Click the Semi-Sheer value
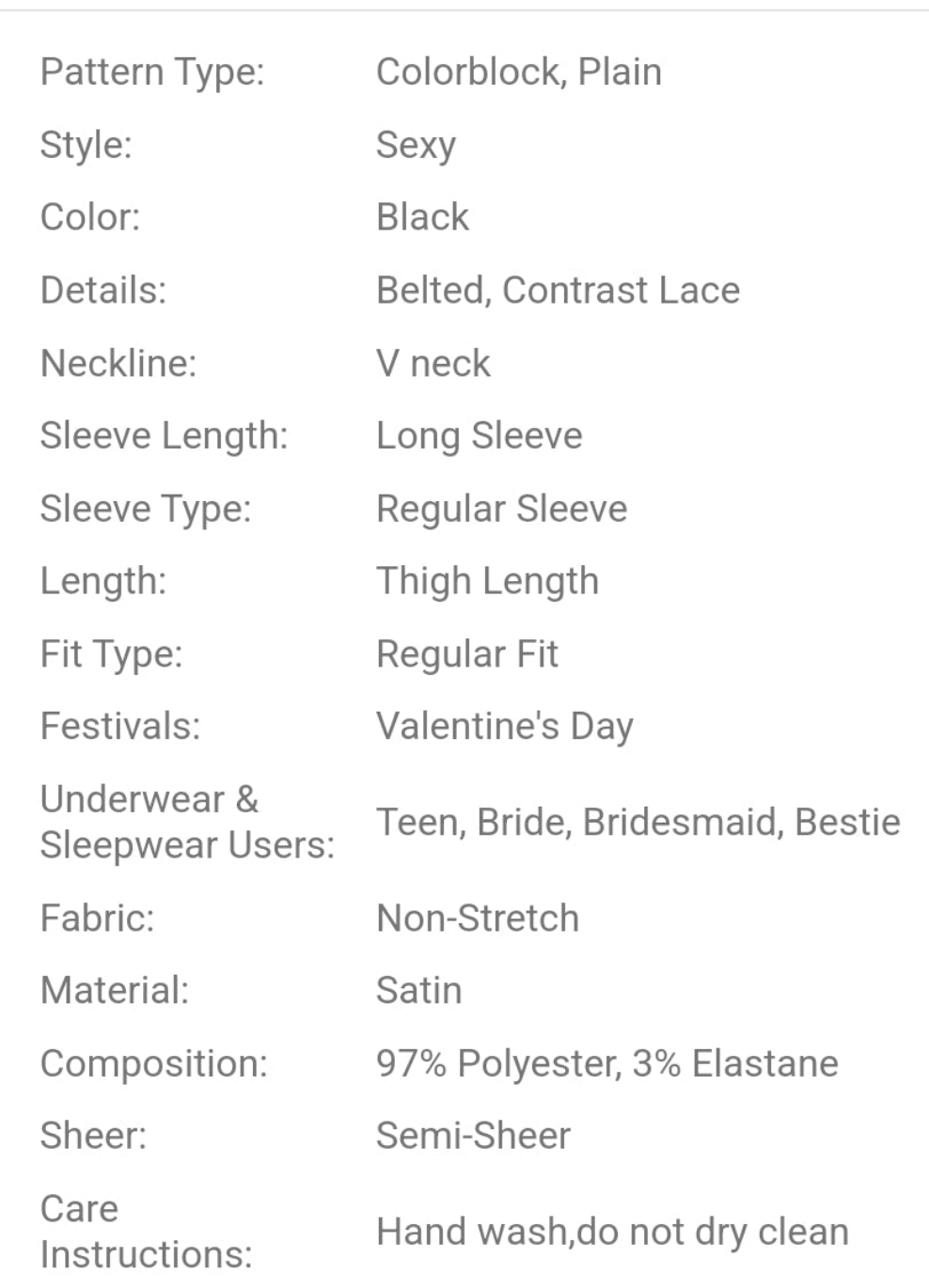Image resolution: width=929 pixels, height=1288 pixels. (x=473, y=1137)
